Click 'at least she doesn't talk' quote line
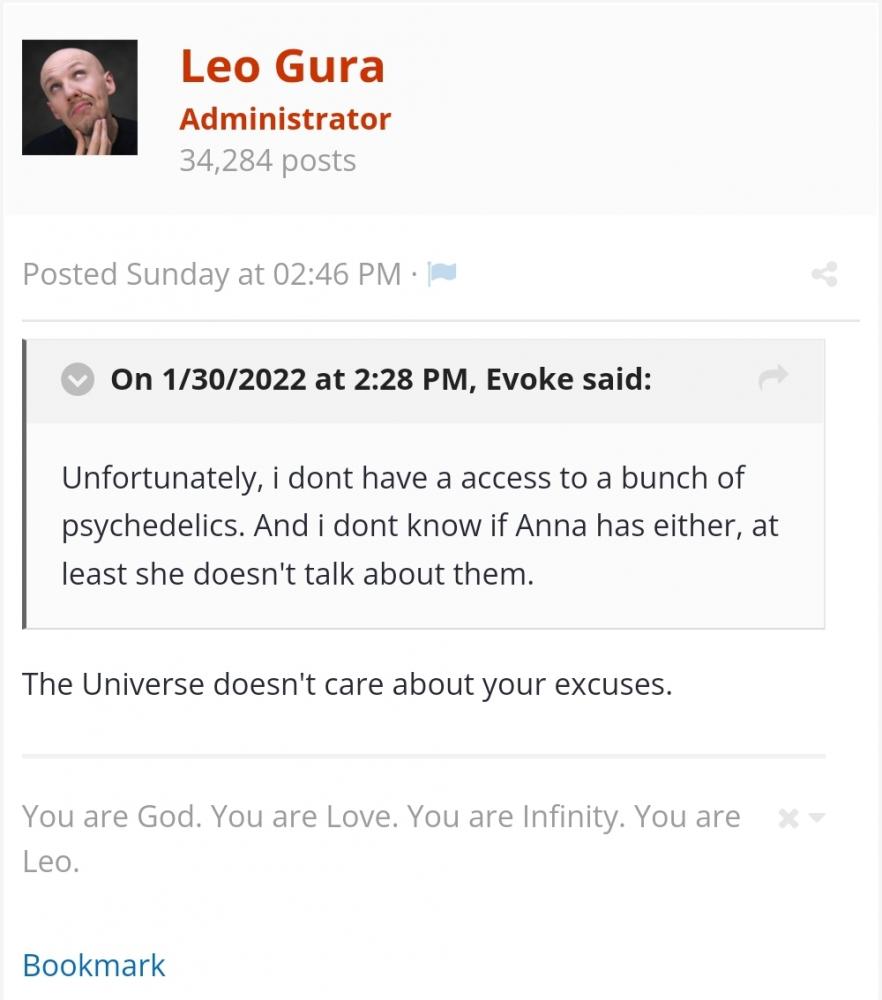 [x=298, y=574]
